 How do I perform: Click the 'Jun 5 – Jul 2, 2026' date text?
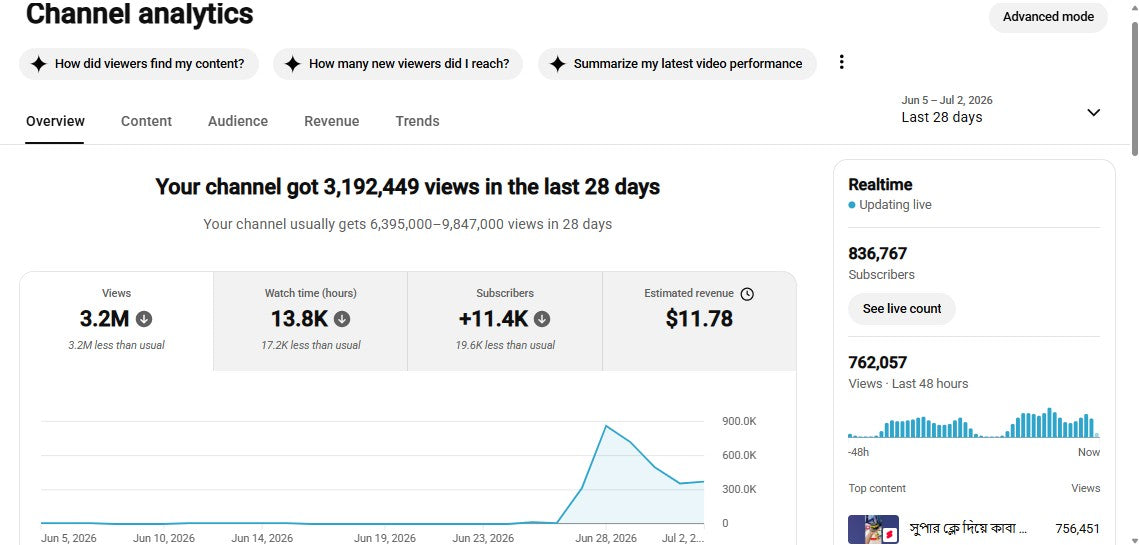pyautogui.click(x=947, y=100)
